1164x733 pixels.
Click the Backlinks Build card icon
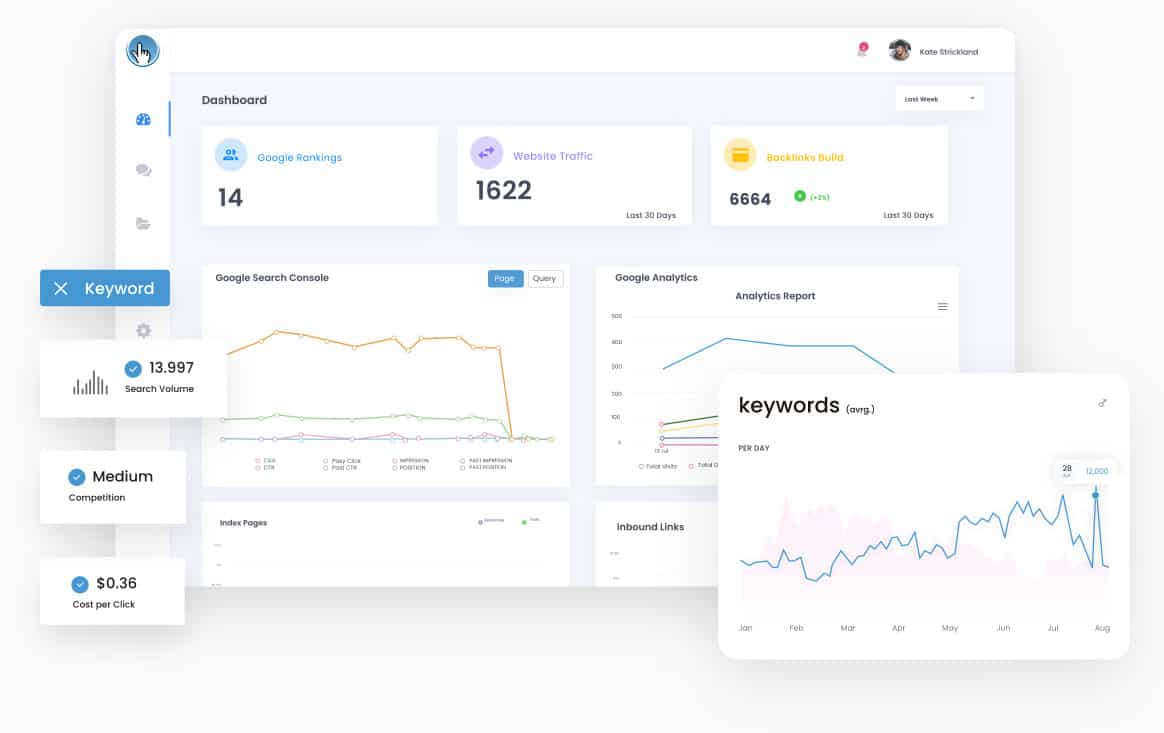click(x=740, y=155)
